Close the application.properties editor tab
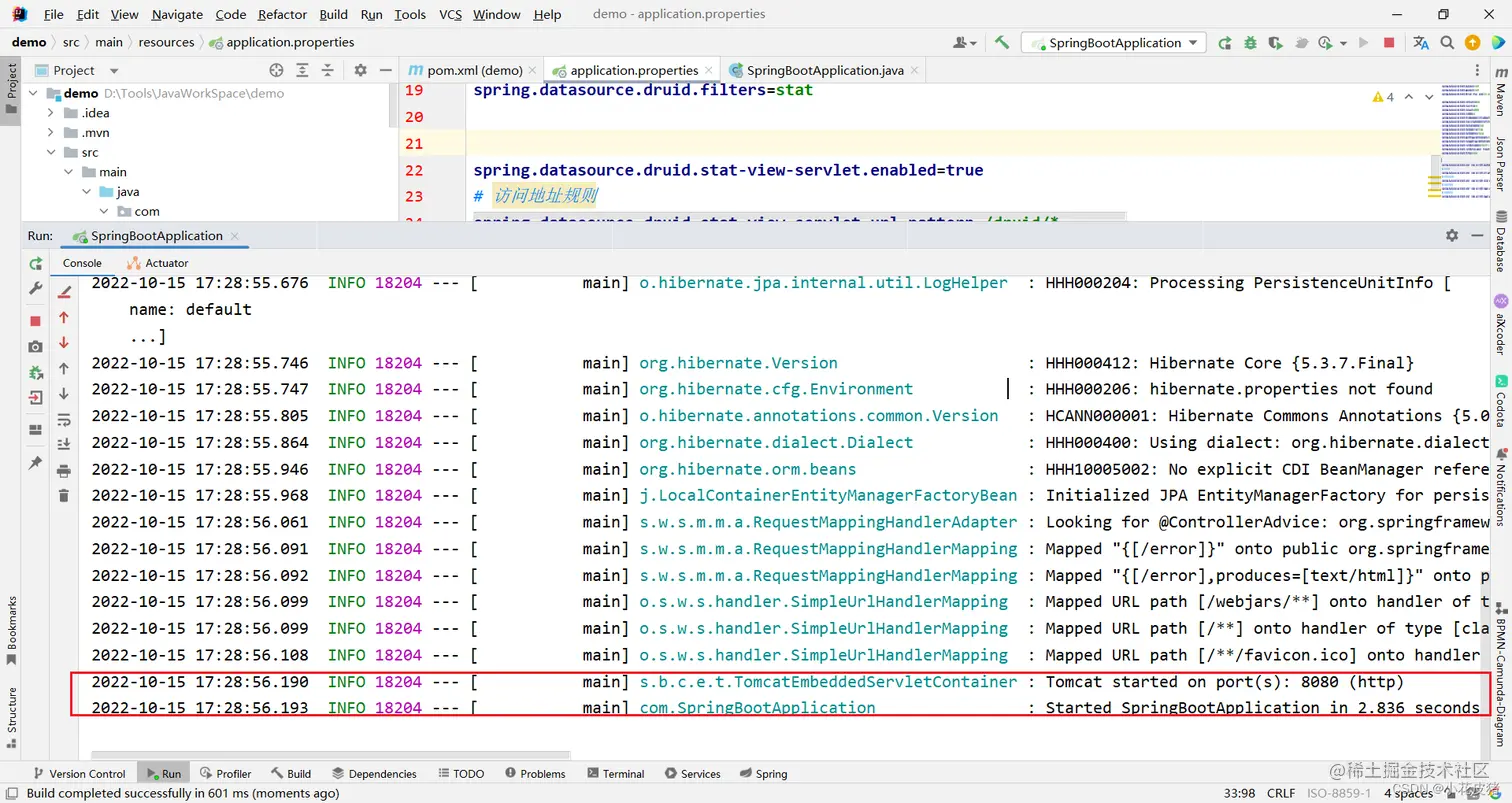Screen dimensions: 1512x803 [x=710, y=70]
